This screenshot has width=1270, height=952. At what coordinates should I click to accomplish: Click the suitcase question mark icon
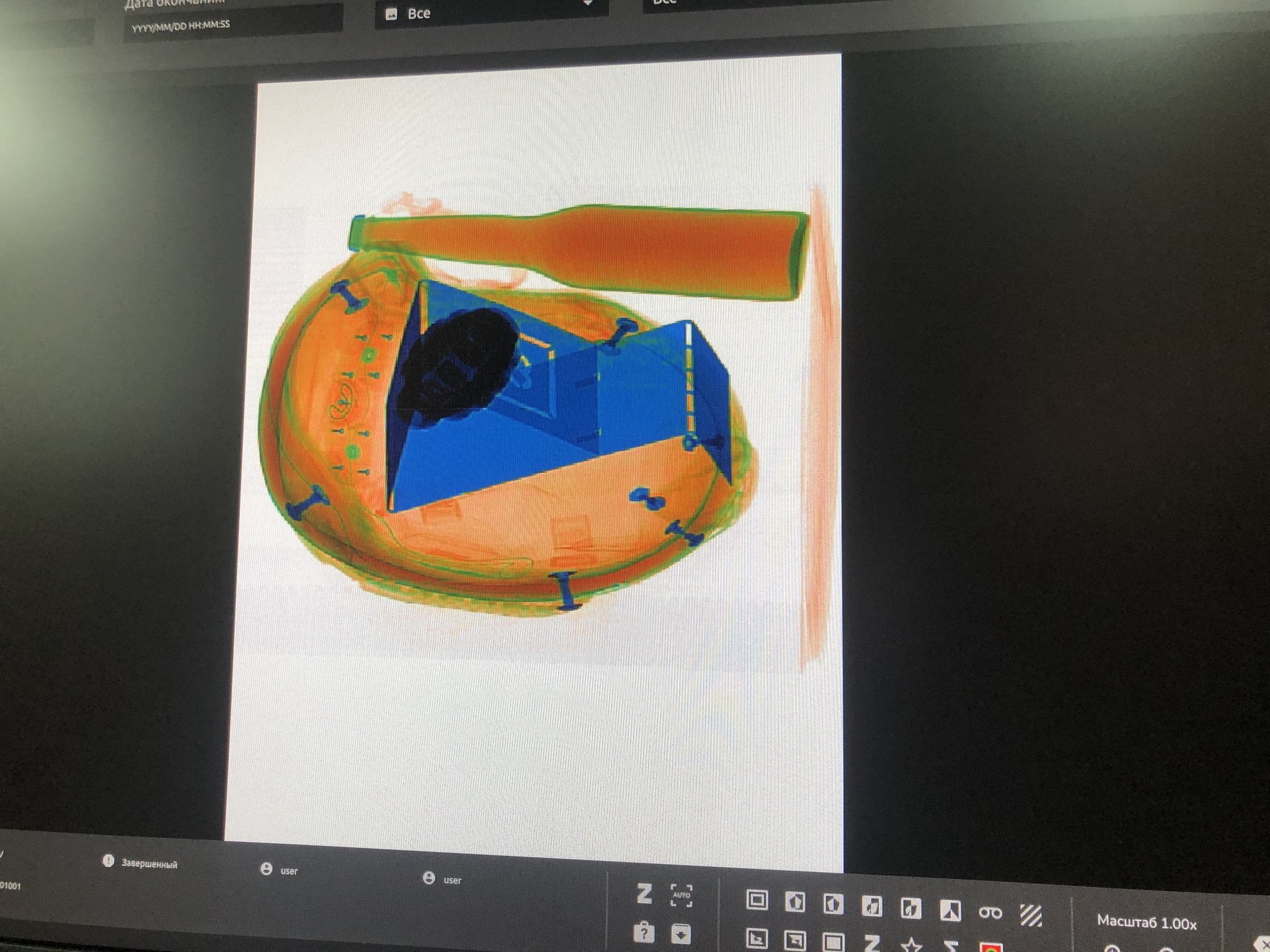tap(644, 932)
